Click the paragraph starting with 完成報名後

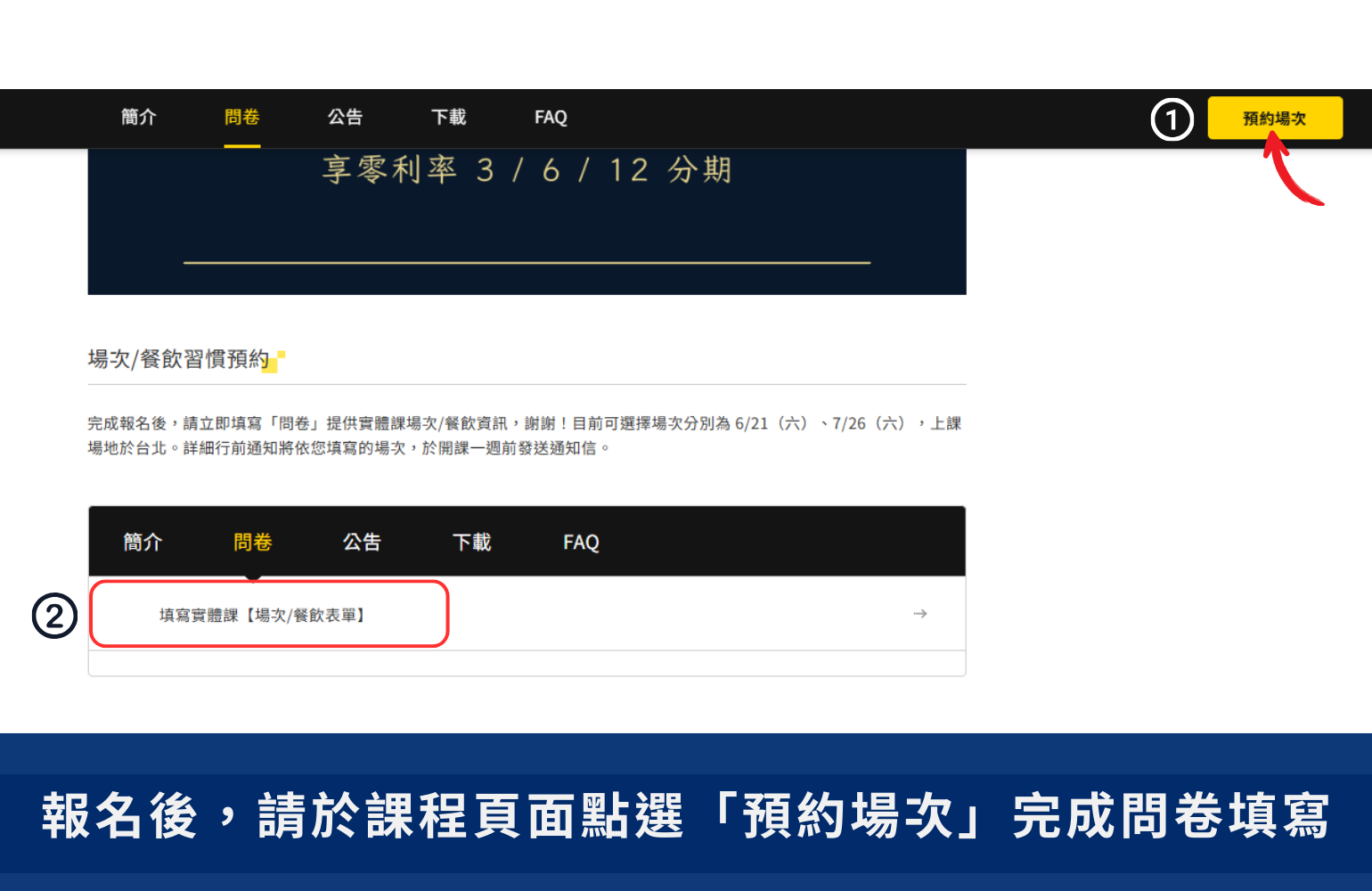[525, 436]
